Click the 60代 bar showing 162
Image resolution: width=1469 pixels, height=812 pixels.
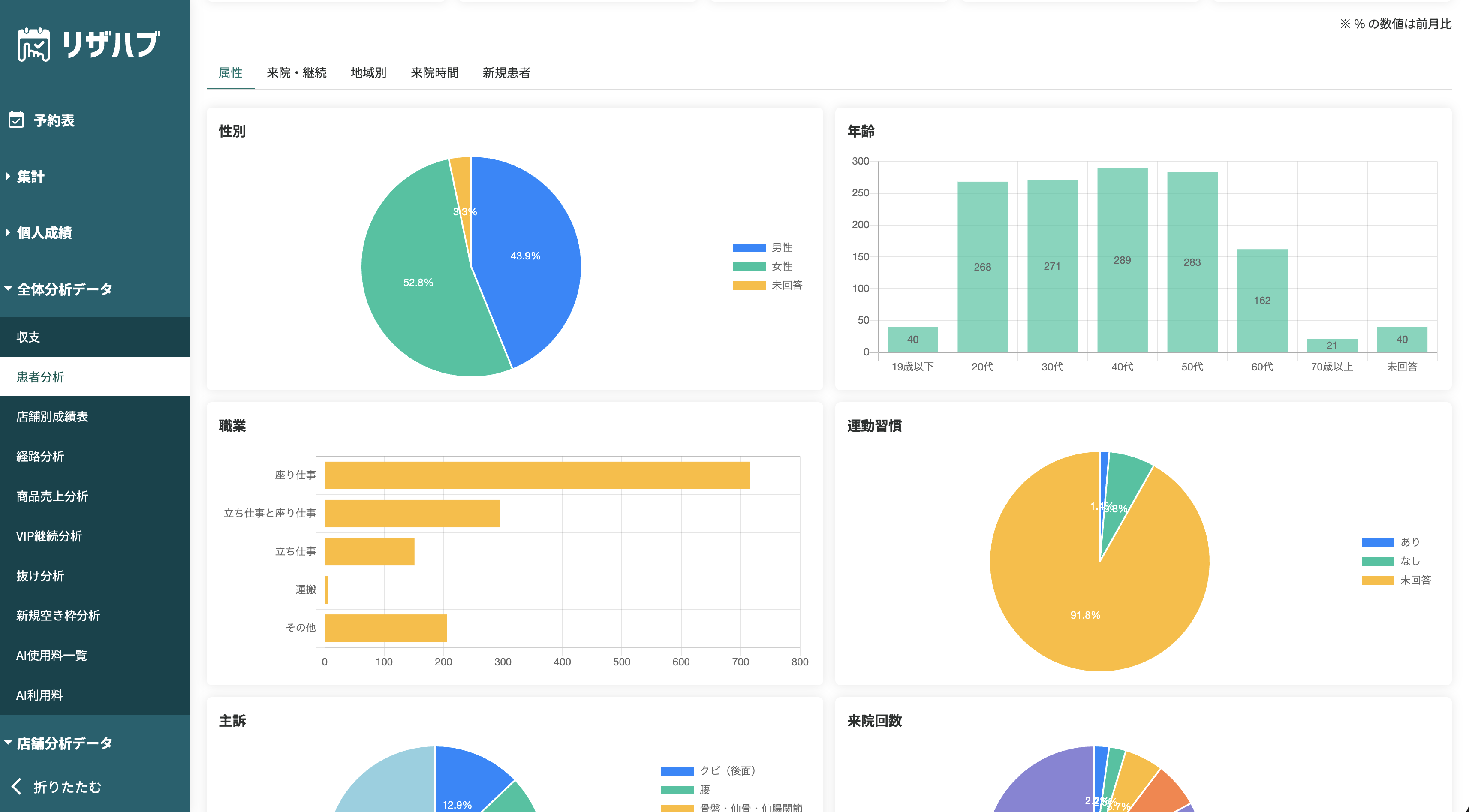pos(1262,301)
